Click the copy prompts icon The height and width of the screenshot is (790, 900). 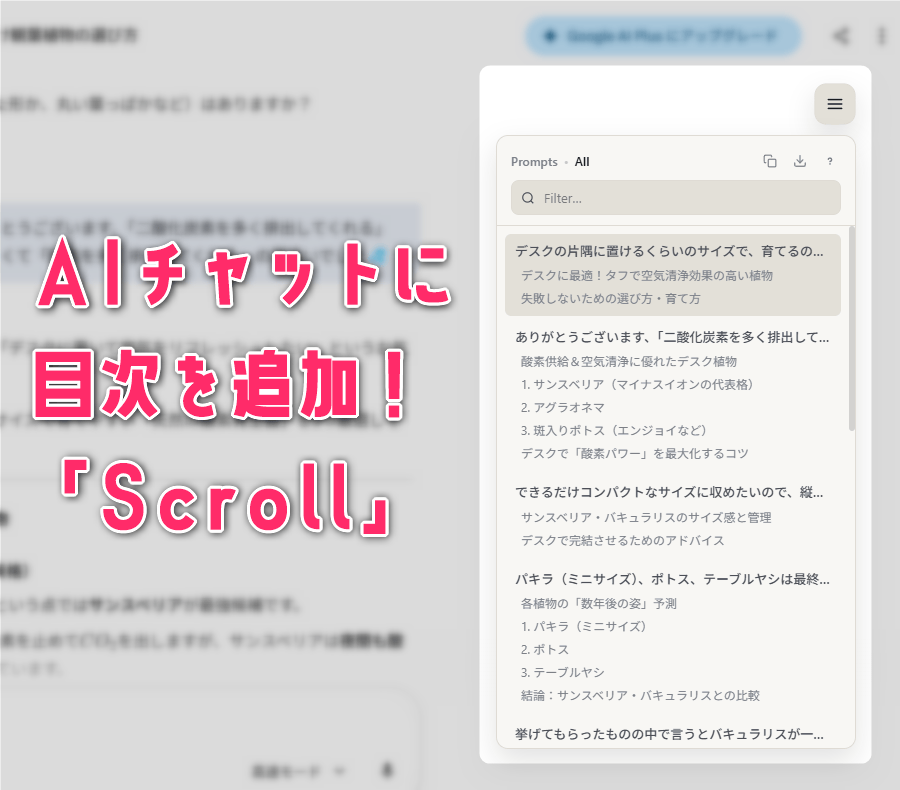pyautogui.click(x=769, y=160)
